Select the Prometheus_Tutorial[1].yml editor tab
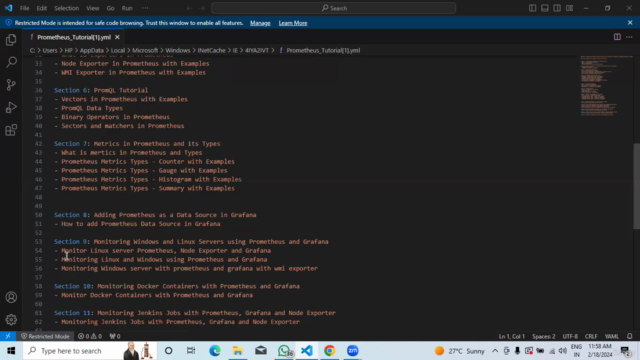Screen dimensions: 640x360 click(x=74, y=37)
